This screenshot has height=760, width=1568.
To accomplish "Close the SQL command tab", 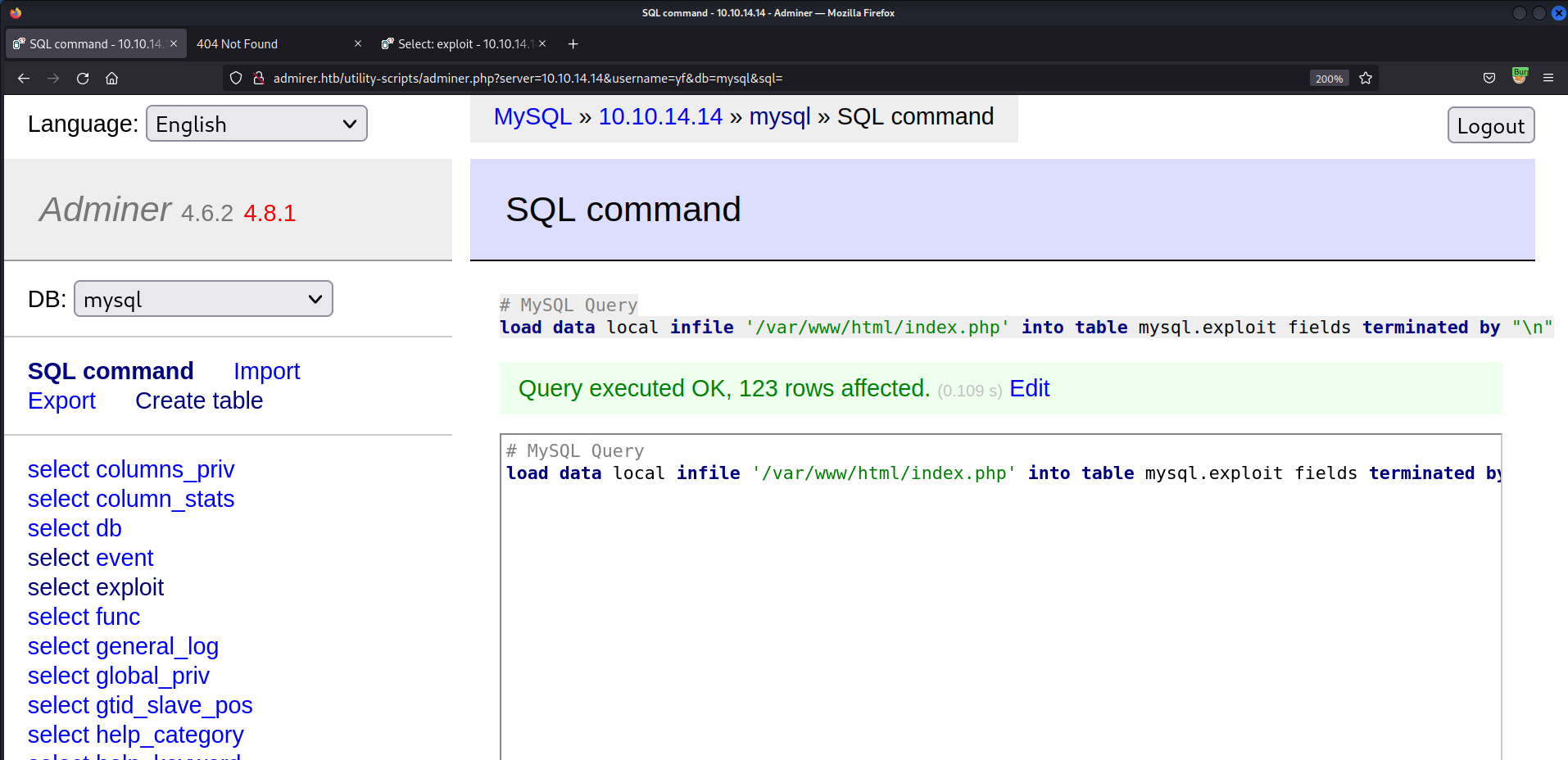I will (x=174, y=44).
